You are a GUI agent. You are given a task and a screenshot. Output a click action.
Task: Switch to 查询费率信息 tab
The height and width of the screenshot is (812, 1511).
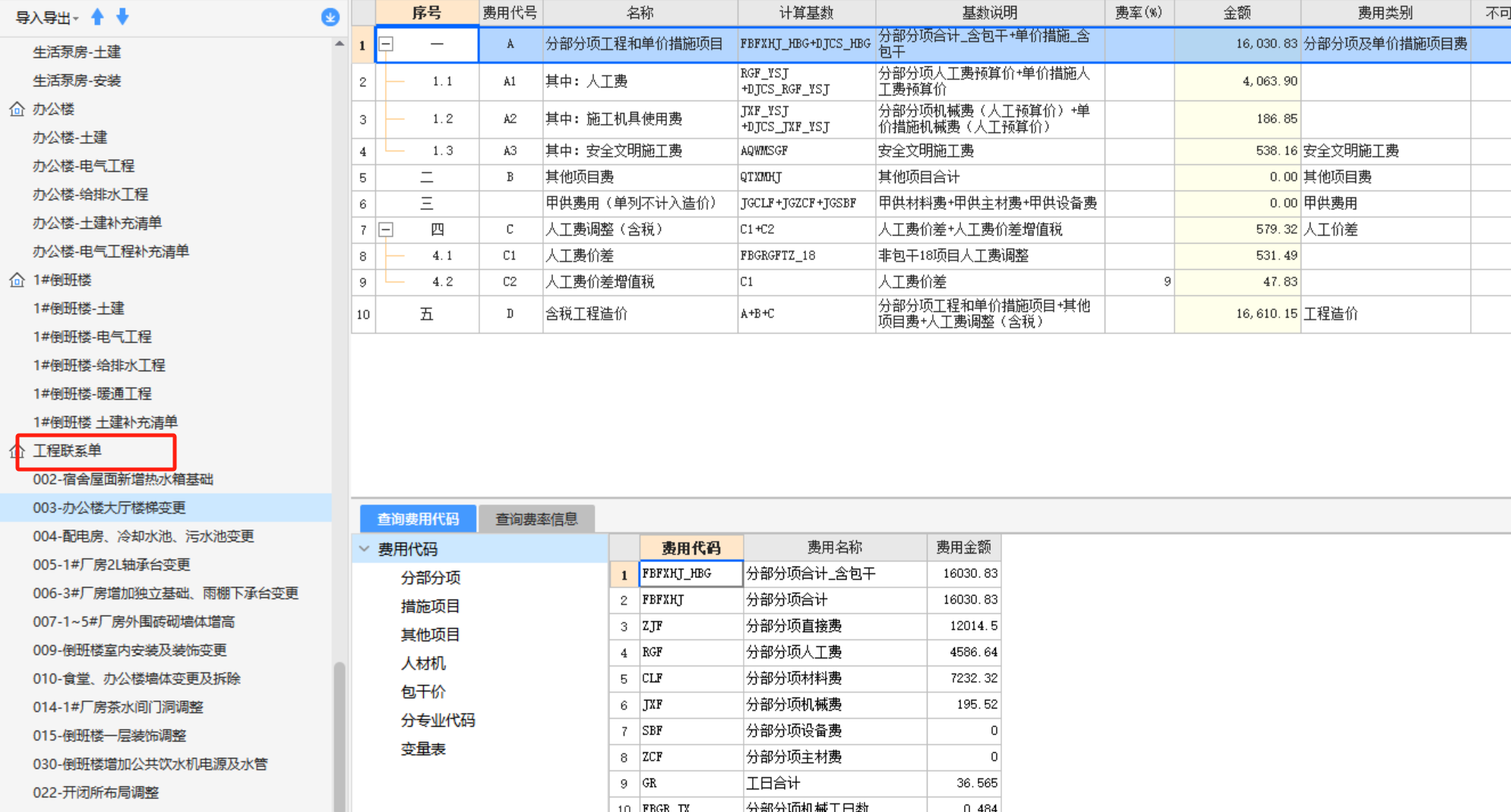pos(536,519)
